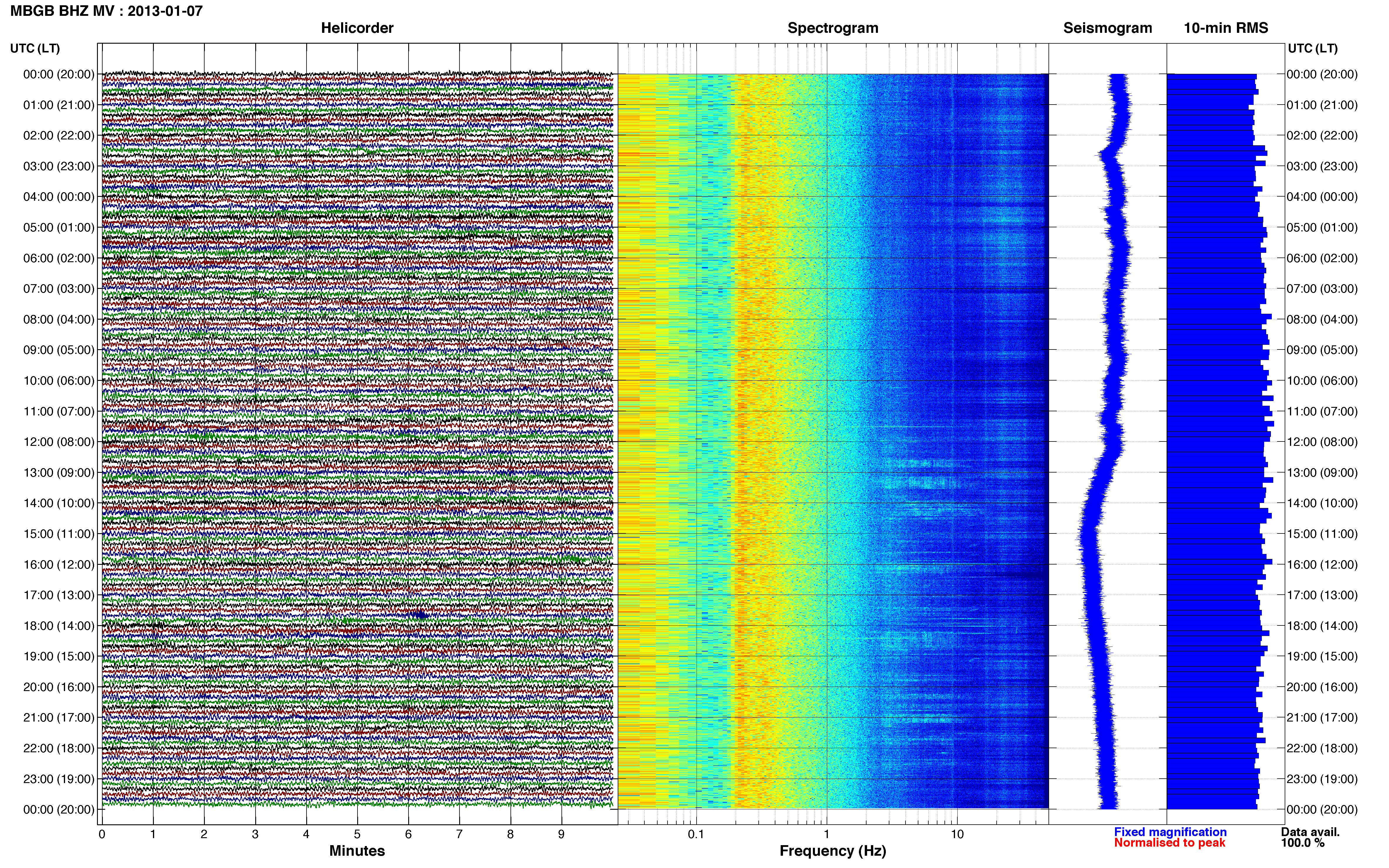Click 08:00 (04:00) on the helicorder time axis

point(59,319)
